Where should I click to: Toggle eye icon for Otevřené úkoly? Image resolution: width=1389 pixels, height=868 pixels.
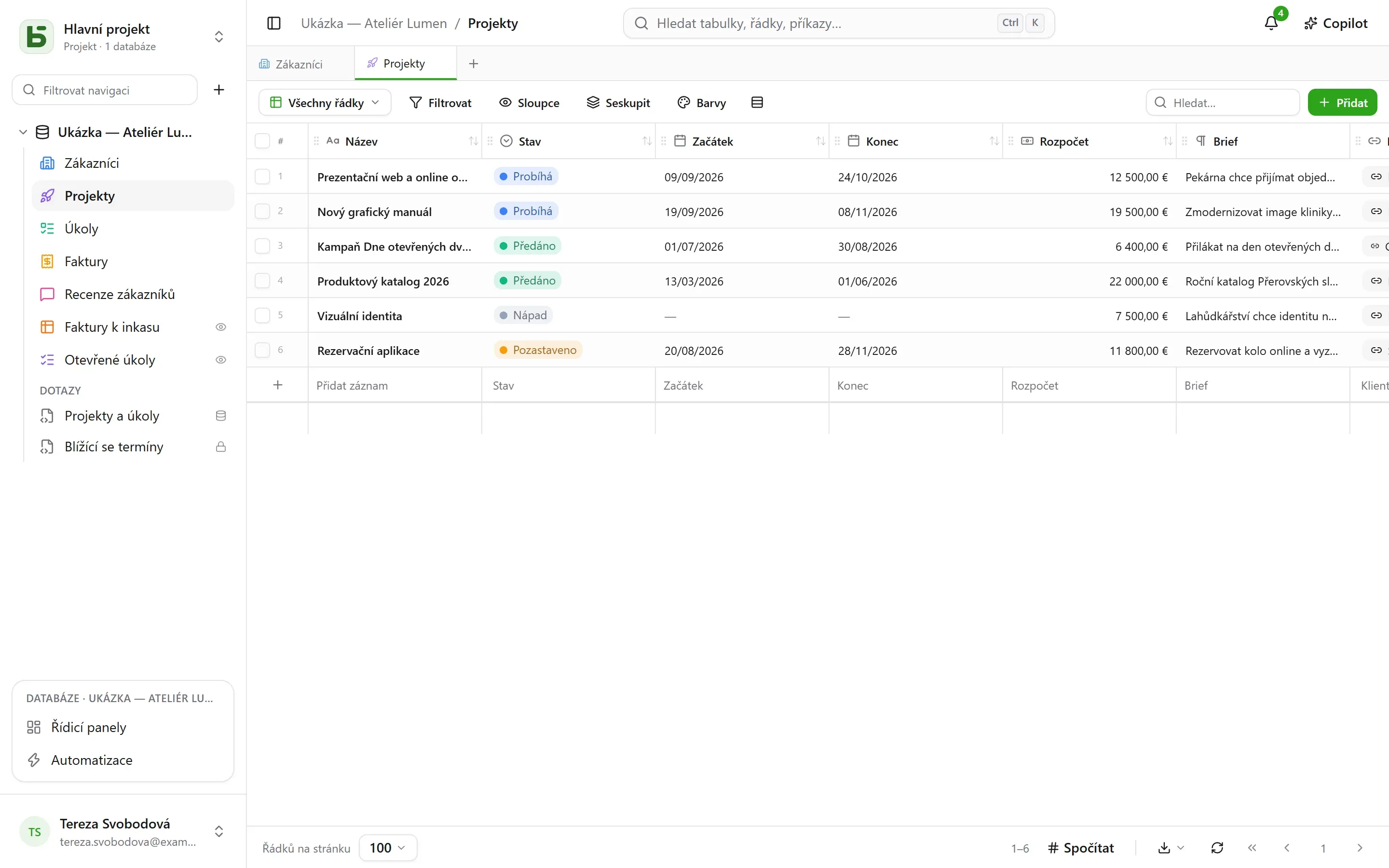pos(220,360)
